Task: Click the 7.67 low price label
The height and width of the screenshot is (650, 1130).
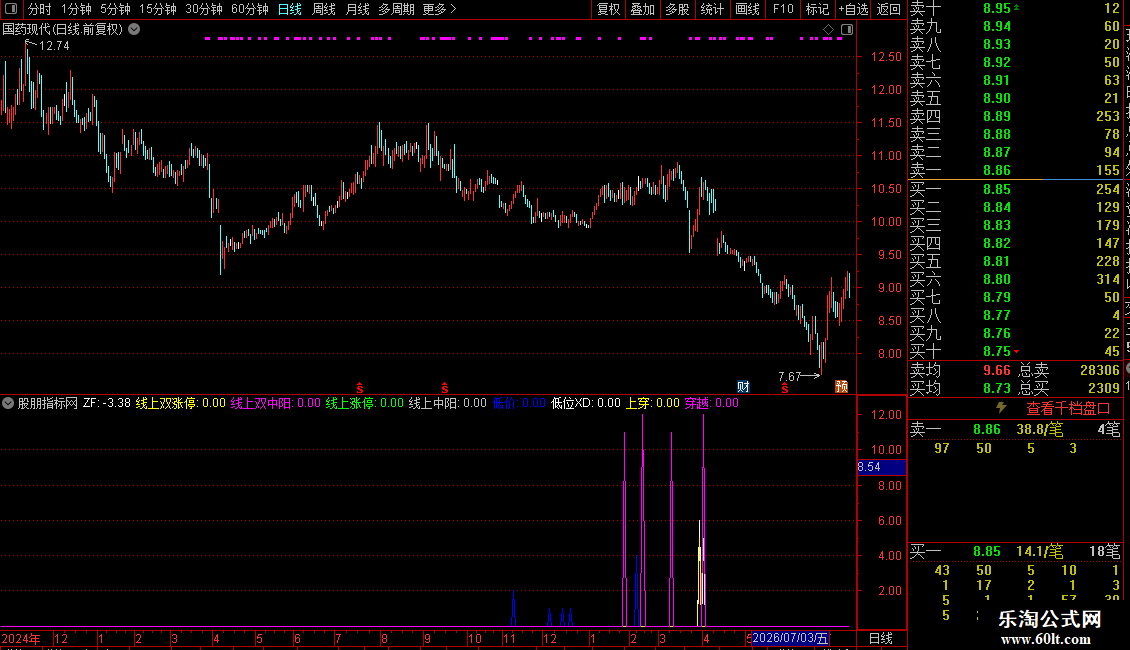Action: pos(789,377)
